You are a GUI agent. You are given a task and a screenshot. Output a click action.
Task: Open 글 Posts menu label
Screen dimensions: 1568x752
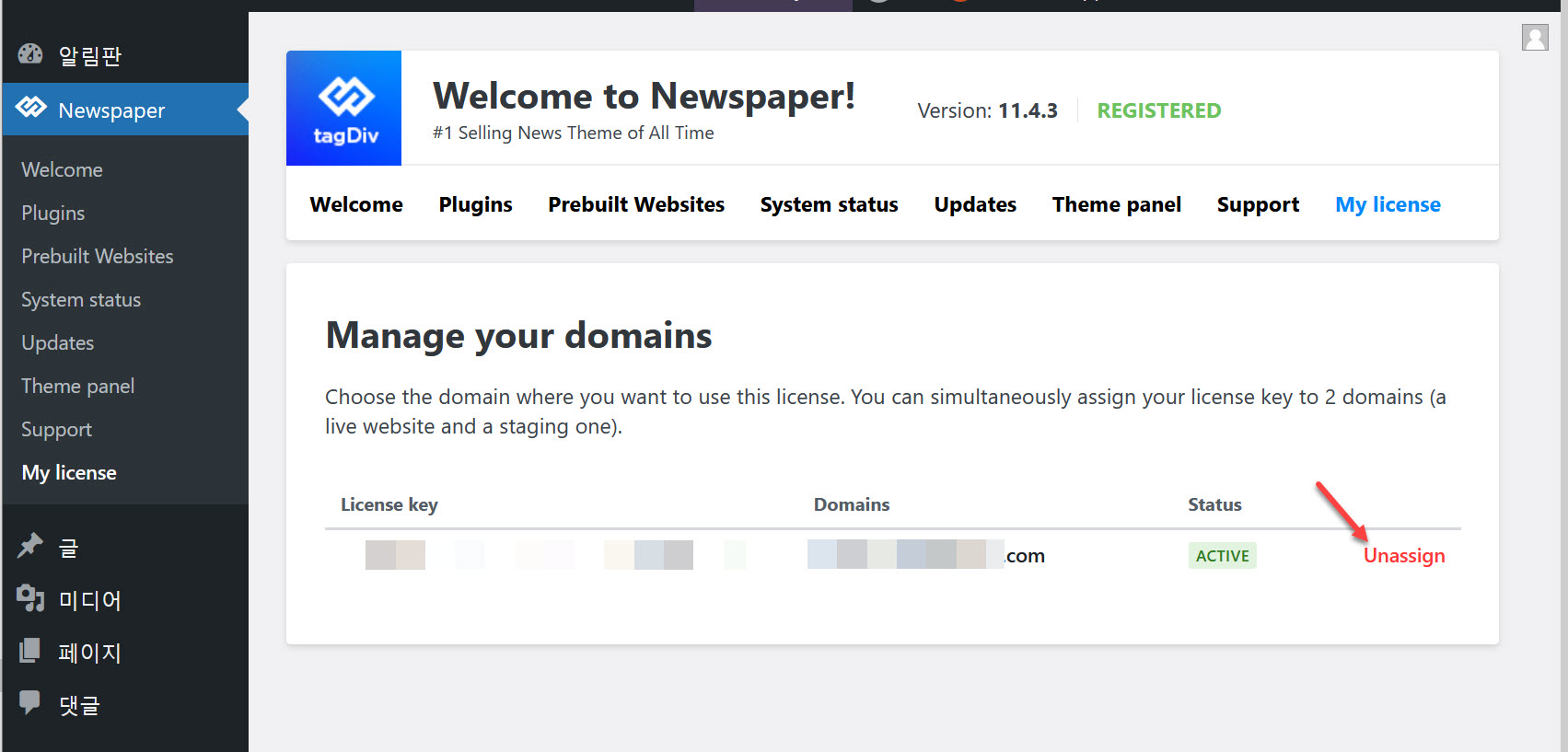[69, 549]
